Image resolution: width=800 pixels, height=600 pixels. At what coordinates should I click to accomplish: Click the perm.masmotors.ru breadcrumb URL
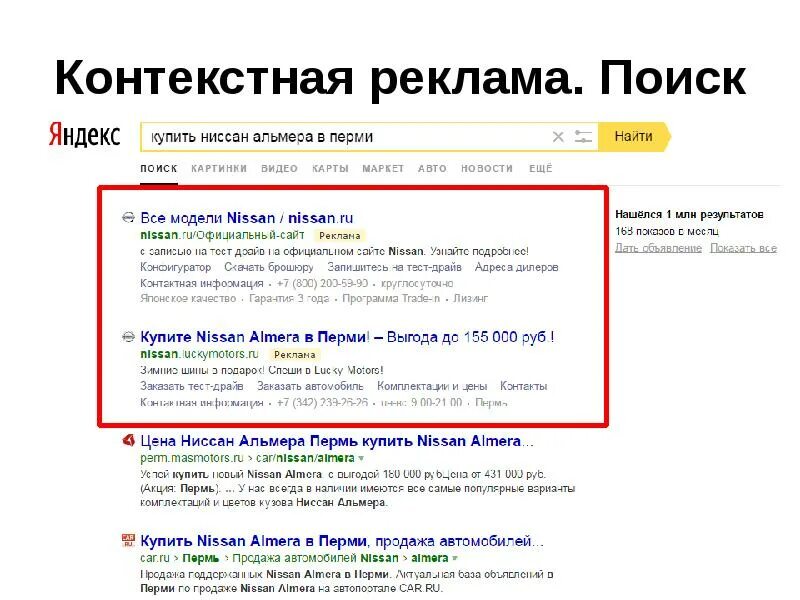[192, 458]
